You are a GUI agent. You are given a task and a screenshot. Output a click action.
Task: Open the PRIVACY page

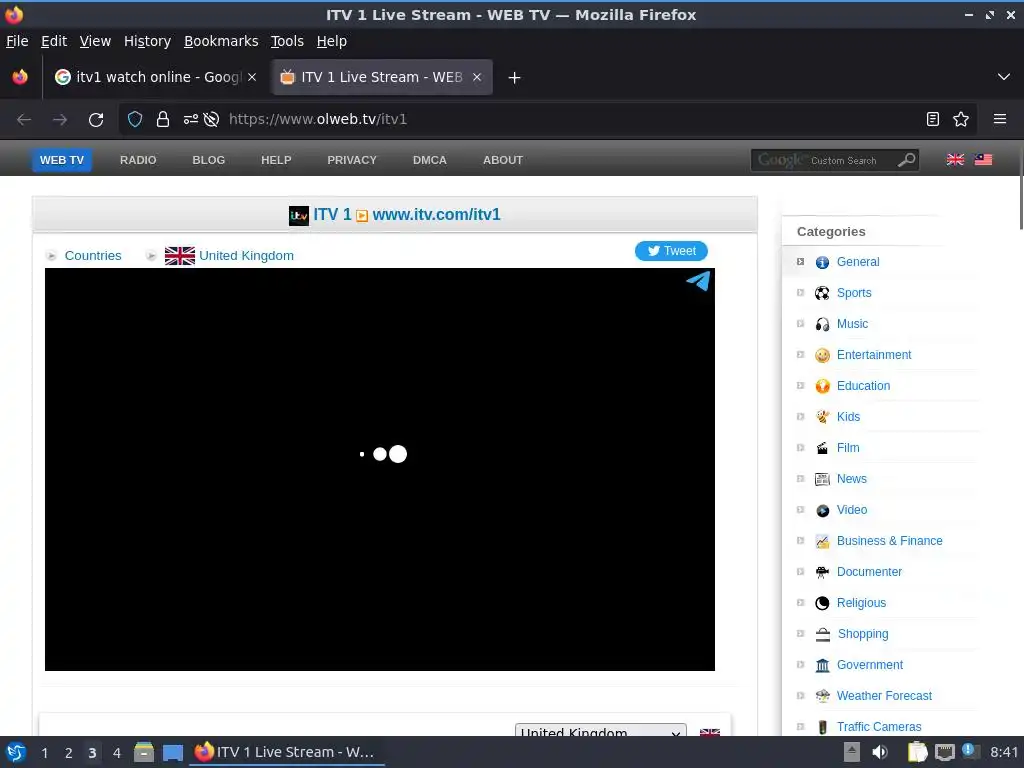click(351, 160)
